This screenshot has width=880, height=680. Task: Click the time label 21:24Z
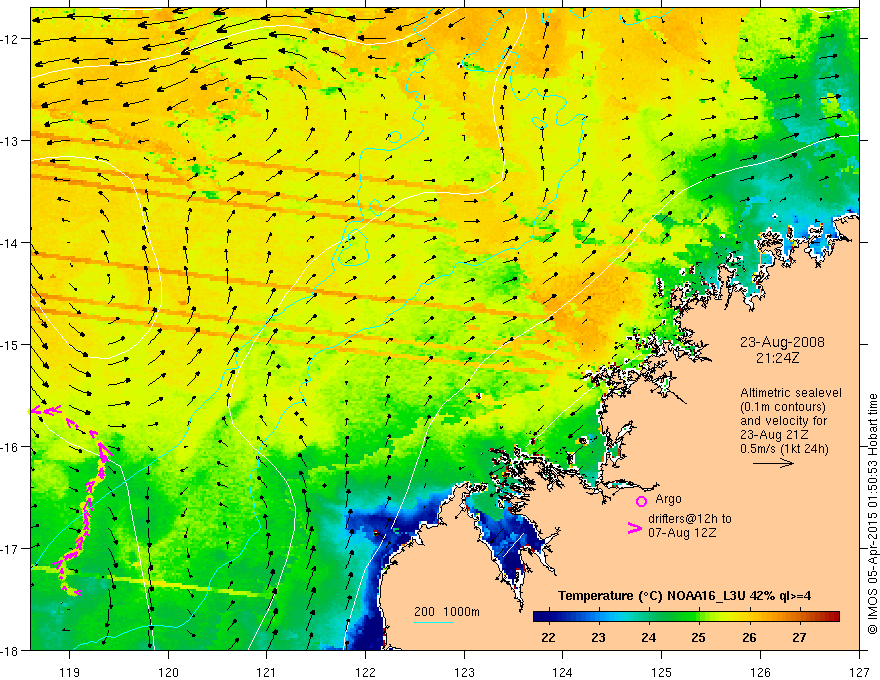click(777, 358)
